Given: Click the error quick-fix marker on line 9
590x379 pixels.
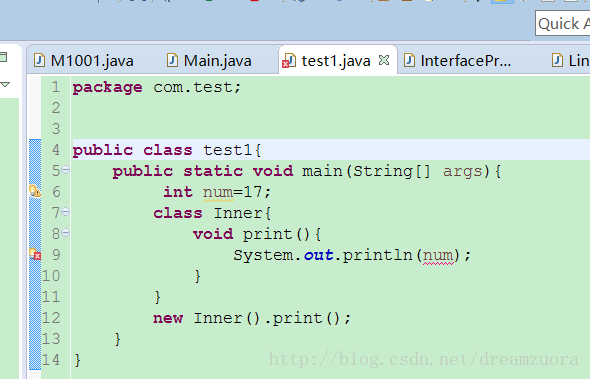Looking at the screenshot, I should point(35,254).
